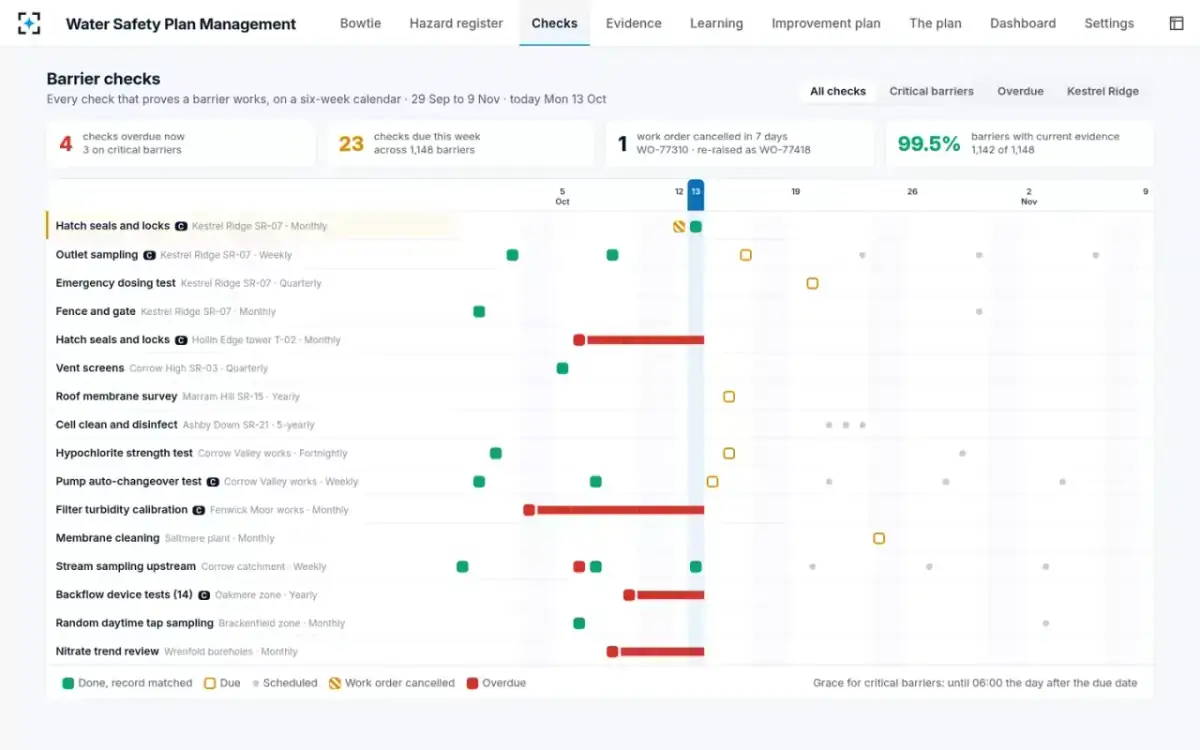Show only Overdue checks
The image size is (1200, 750).
coord(1020,91)
